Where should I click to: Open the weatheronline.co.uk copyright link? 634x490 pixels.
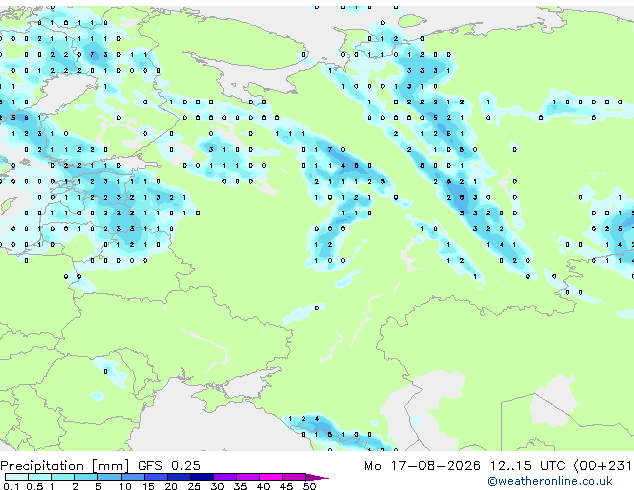[x=550, y=481]
